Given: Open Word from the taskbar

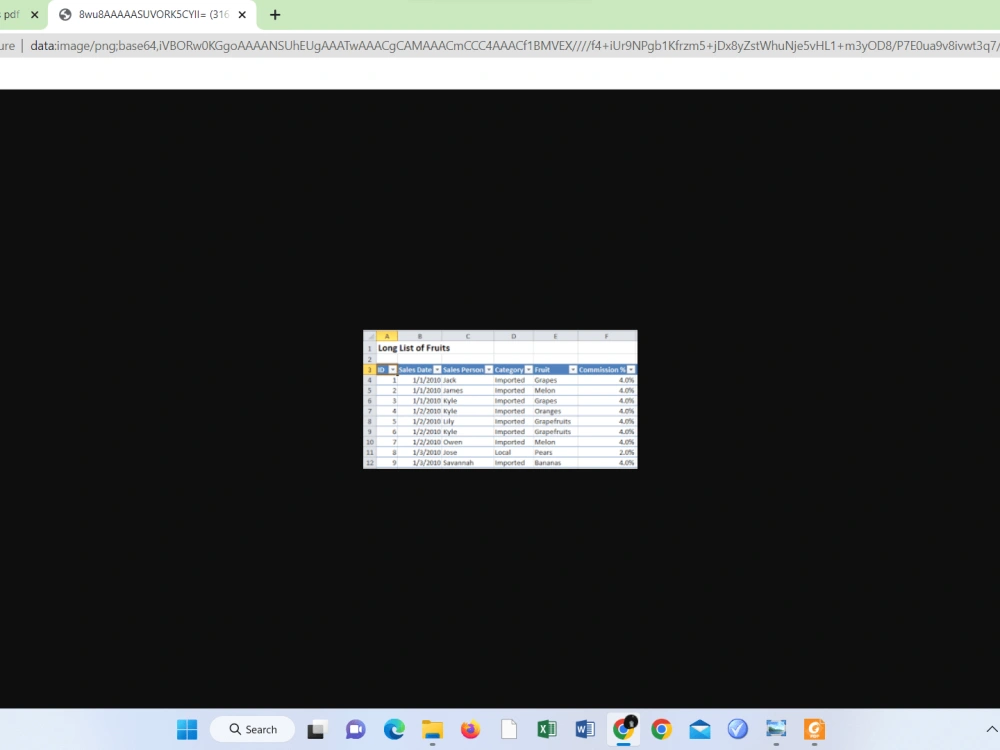Looking at the screenshot, I should click(585, 729).
